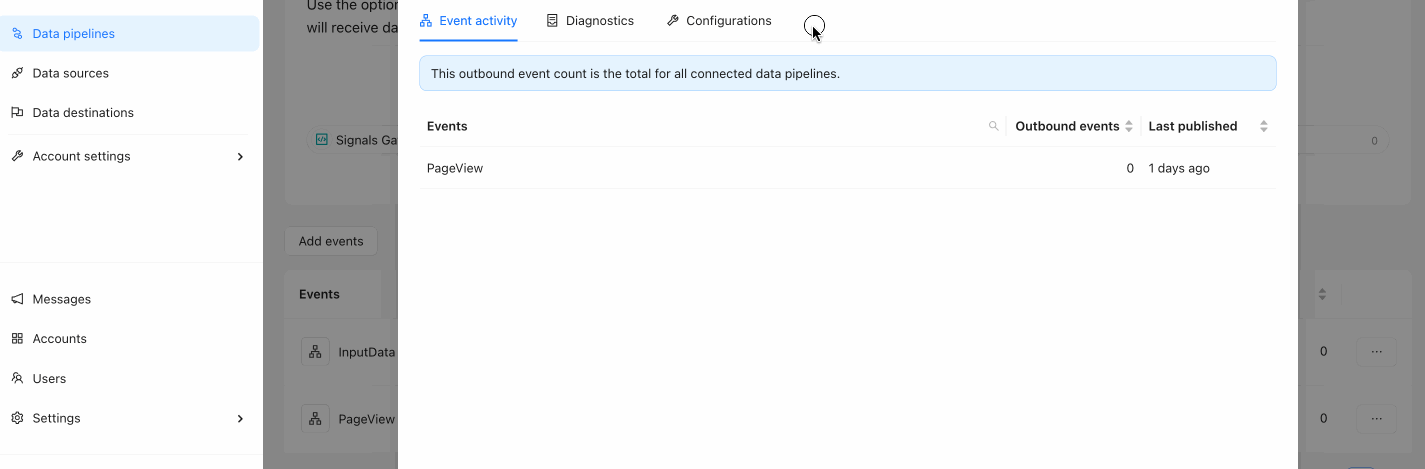1425x469 pixels.
Task: Click the Messages megaphone icon
Action: point(17,299)
